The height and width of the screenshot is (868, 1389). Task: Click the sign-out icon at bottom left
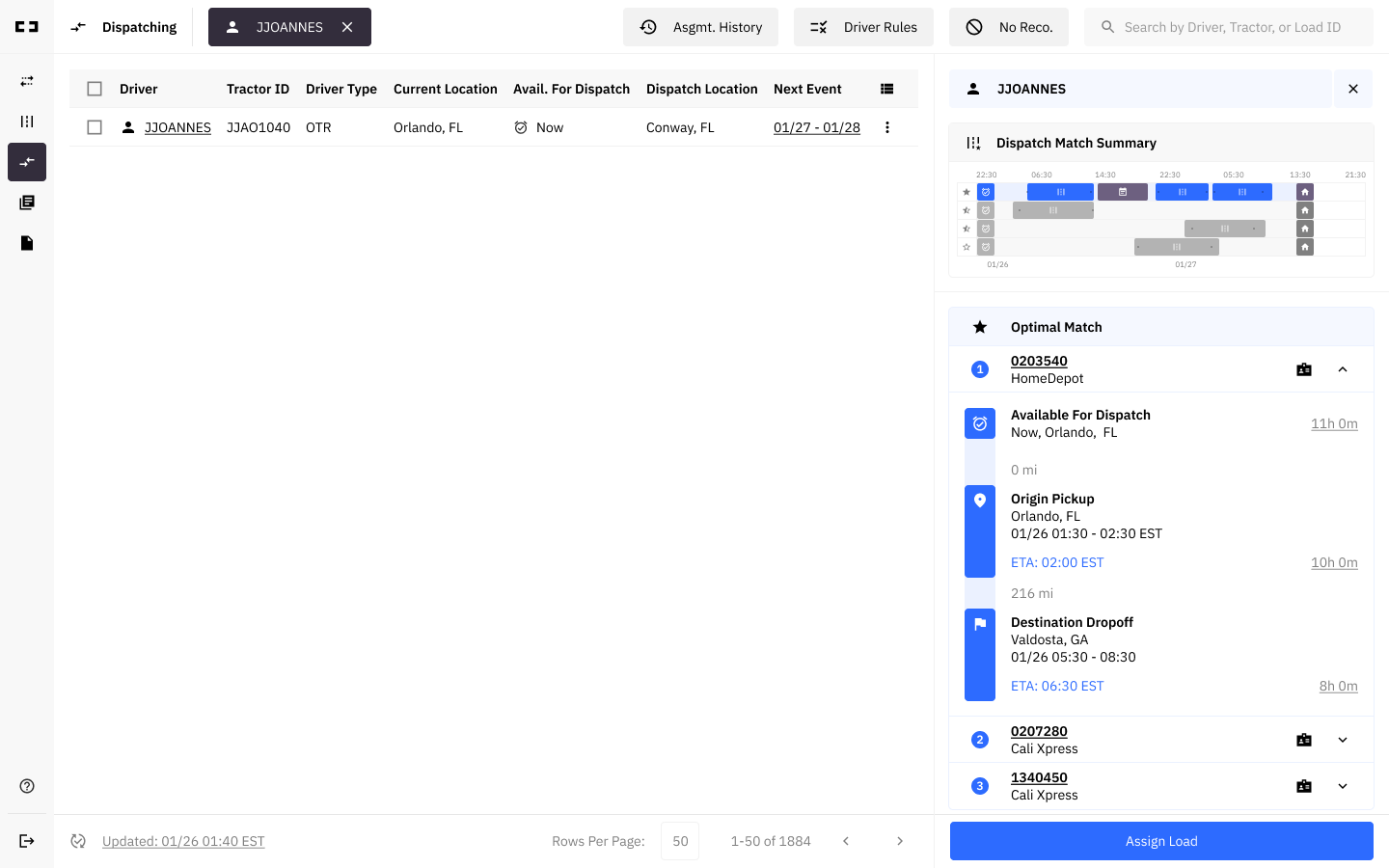click(26, 839)
